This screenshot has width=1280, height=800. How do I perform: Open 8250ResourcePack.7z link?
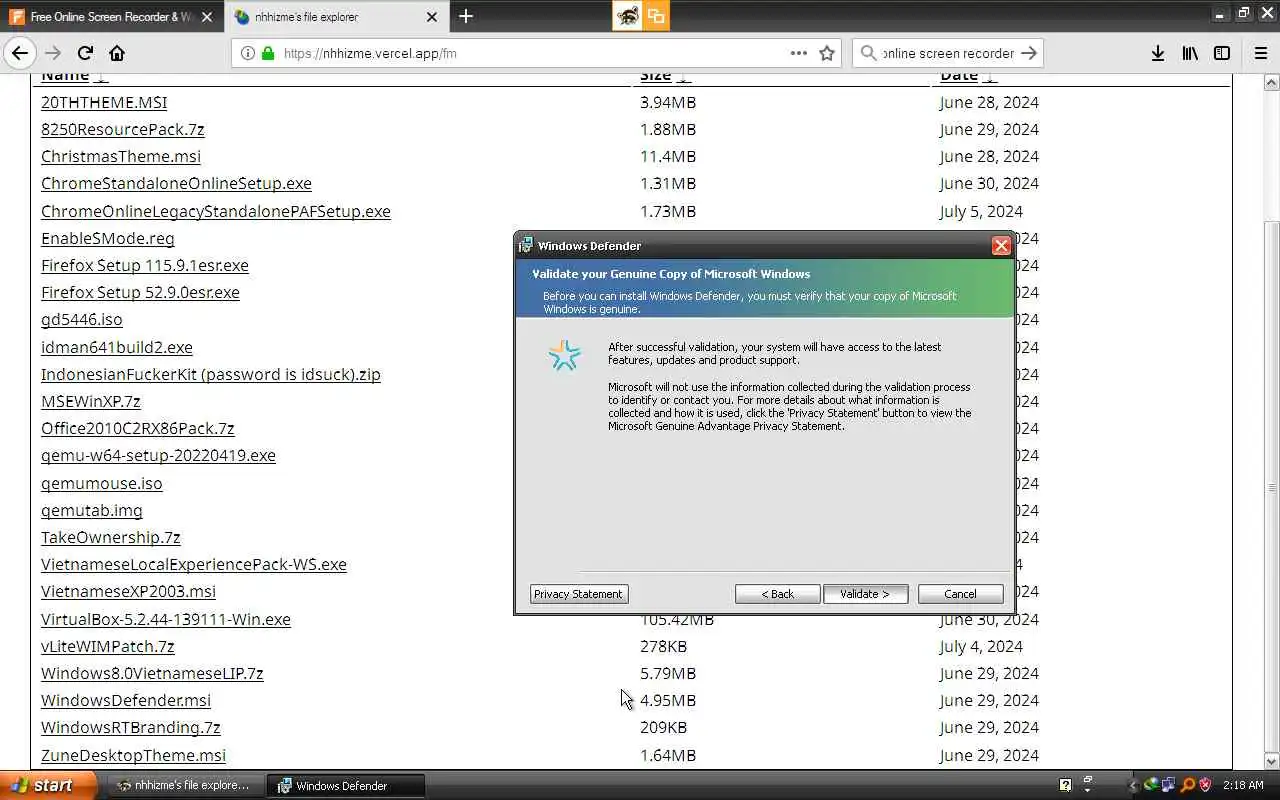[x=122, y=129]
